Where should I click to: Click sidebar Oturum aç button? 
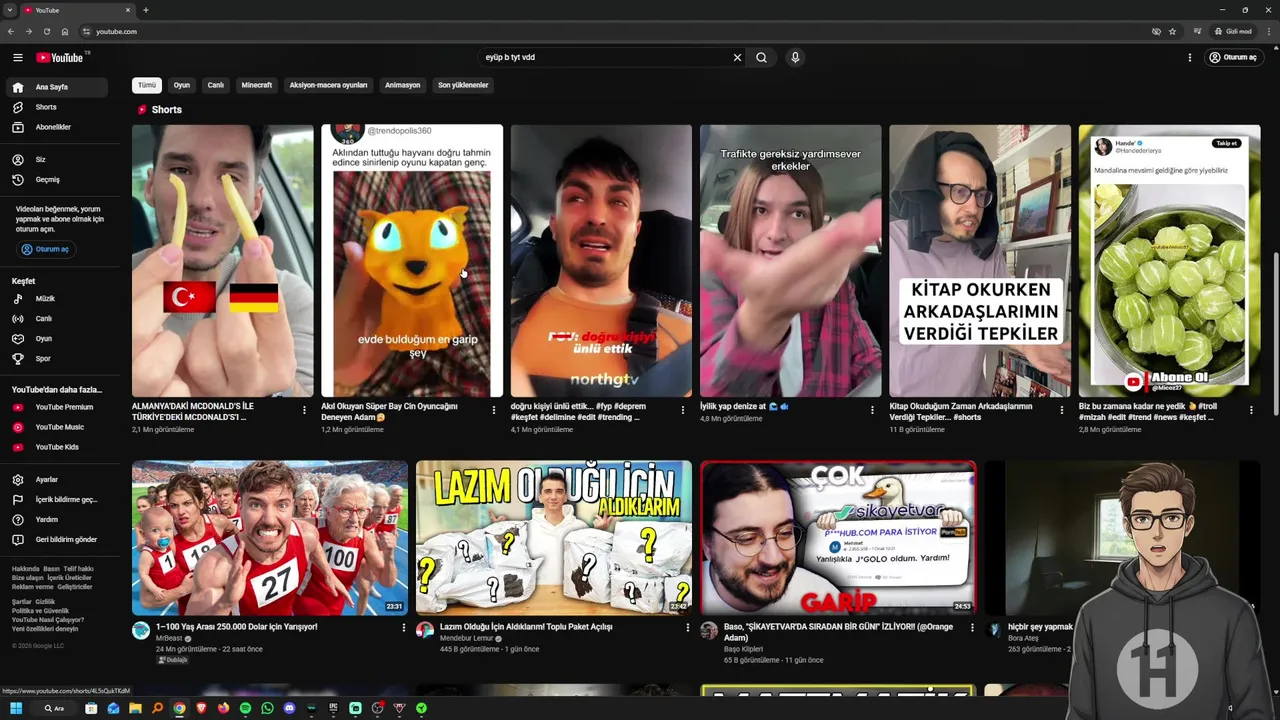tap(46, 249)
